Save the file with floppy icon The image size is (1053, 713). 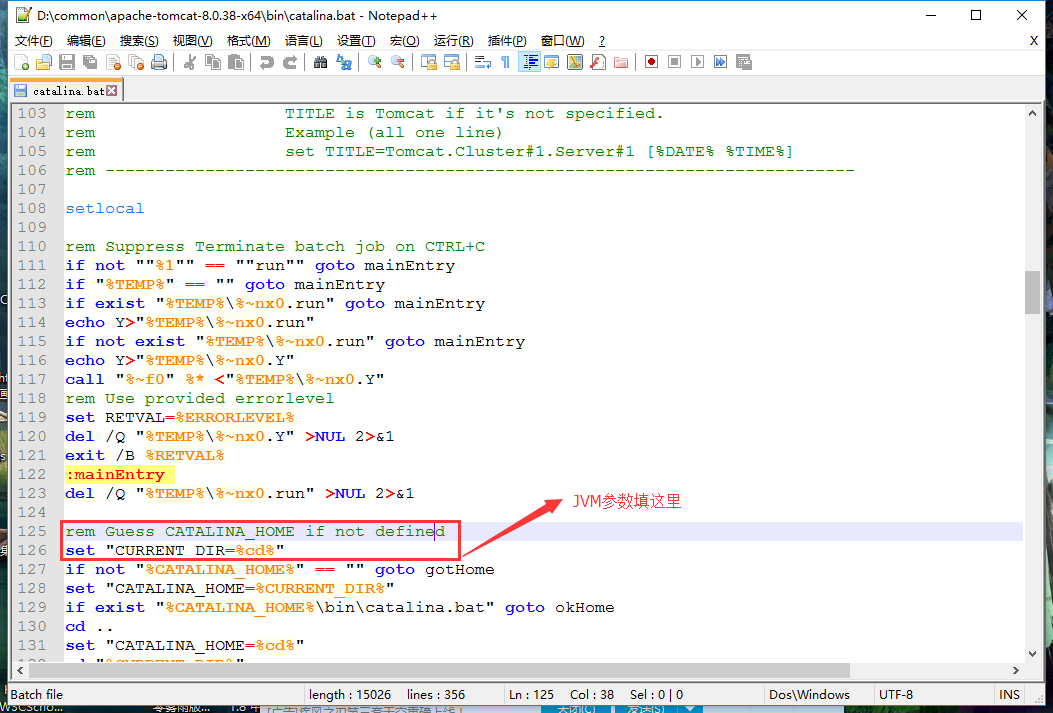click(x=67, y=62)
